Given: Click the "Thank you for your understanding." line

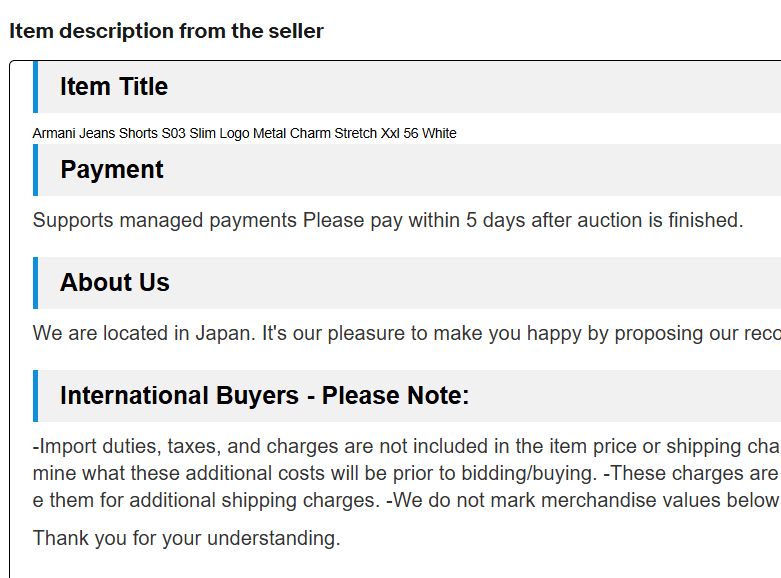Looking at the screenshot, I should coord(187,538).
